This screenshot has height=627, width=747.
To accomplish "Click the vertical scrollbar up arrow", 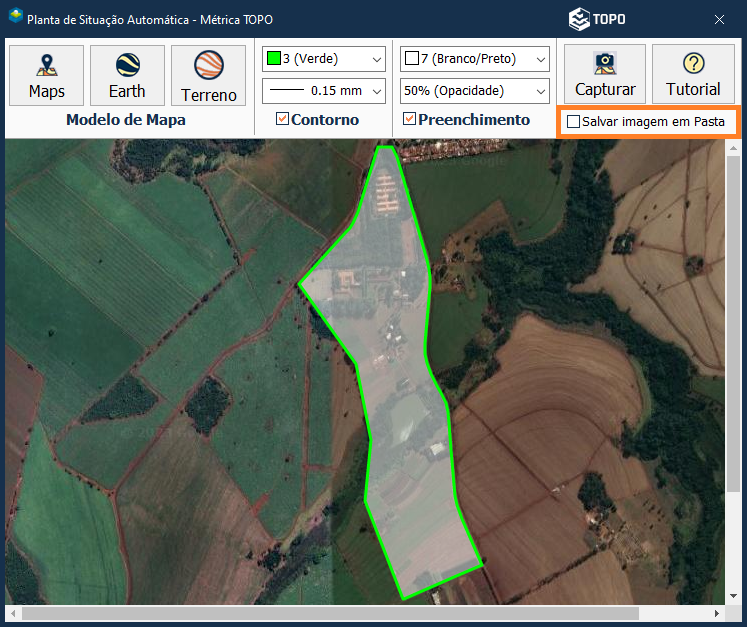I will tap(733, 148).
